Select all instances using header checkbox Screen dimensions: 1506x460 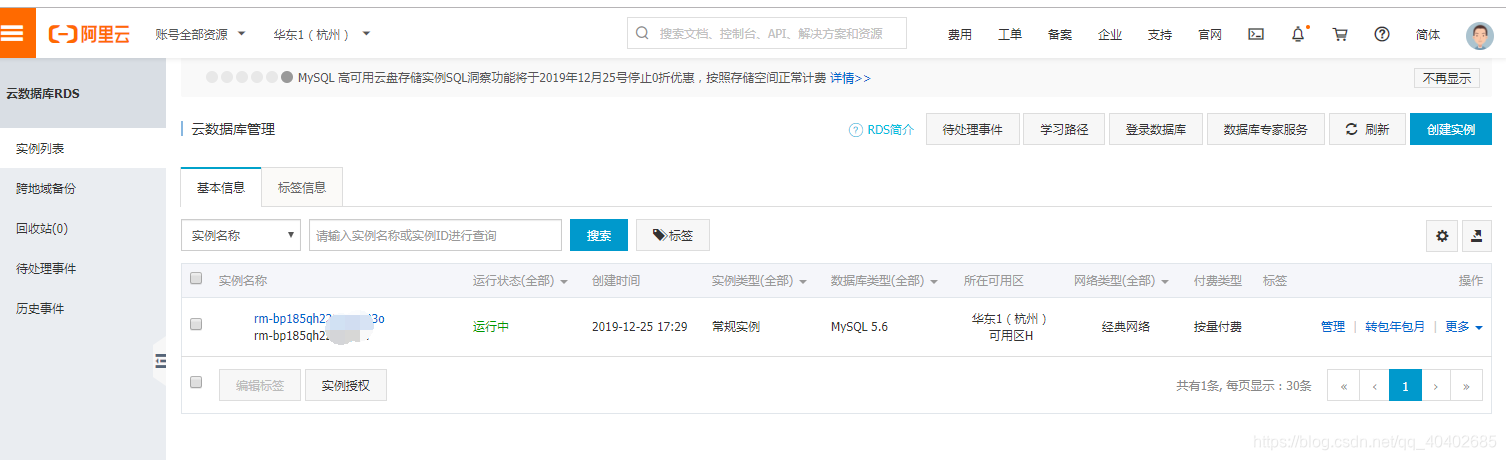point(196,279)
